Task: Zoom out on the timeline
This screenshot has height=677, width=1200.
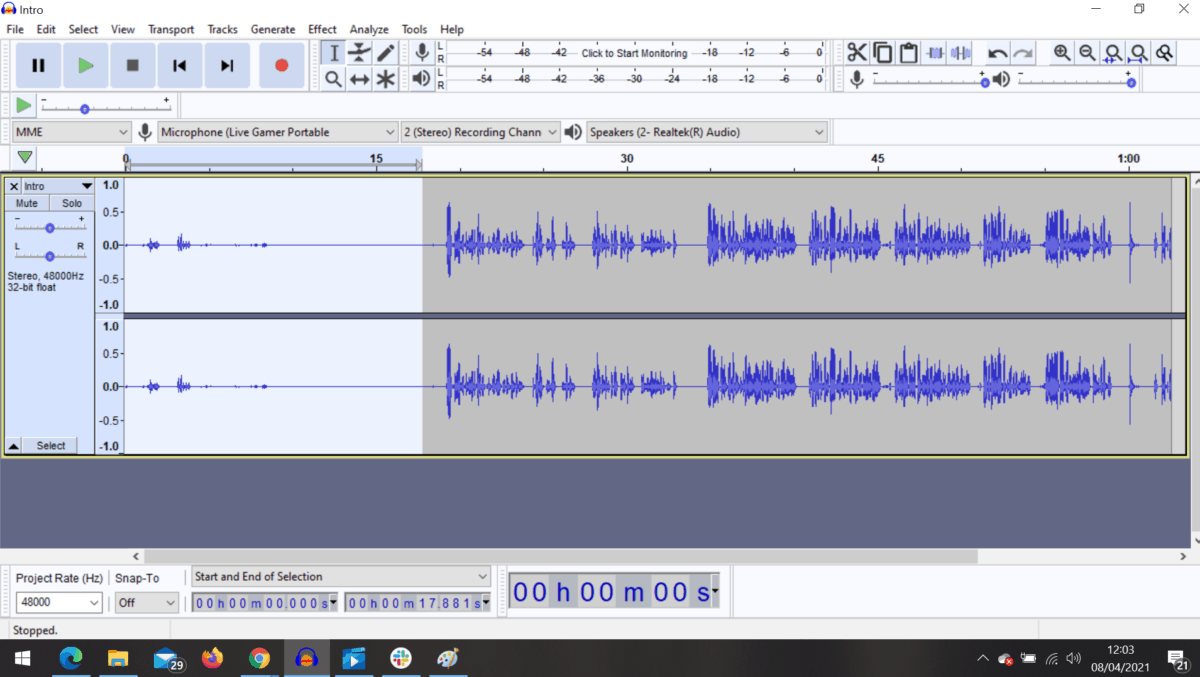Action: pyautogui.click(x=1087, y=53)
